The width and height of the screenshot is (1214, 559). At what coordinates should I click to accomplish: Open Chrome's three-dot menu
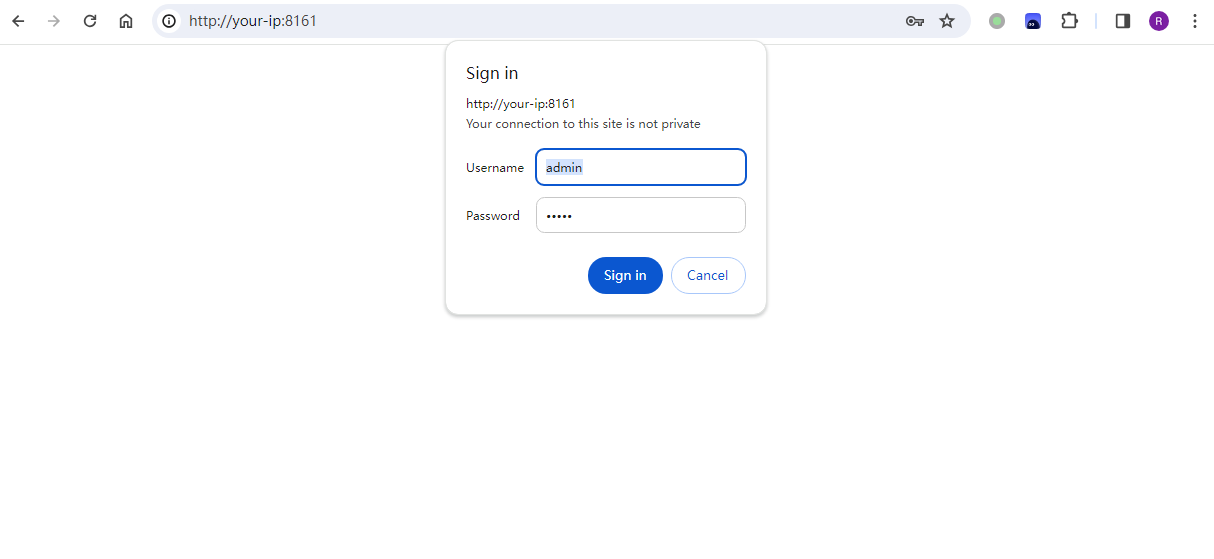click(x=1195, y=21)
